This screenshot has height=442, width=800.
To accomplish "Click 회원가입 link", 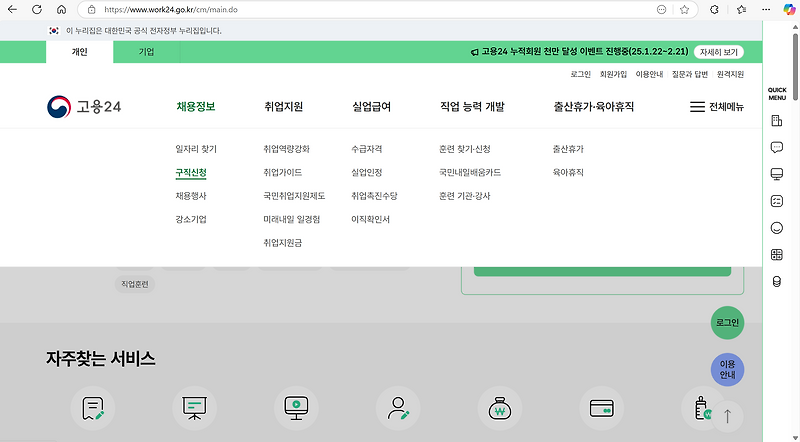I will click(613, 75).
